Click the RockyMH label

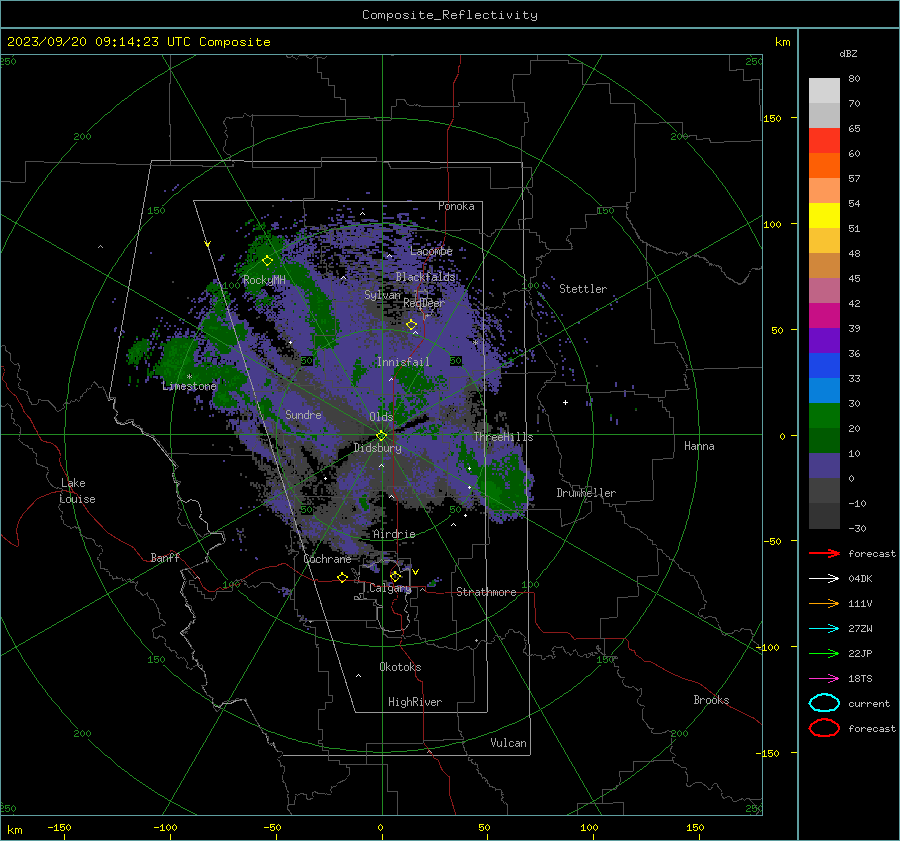click(264, 280)
